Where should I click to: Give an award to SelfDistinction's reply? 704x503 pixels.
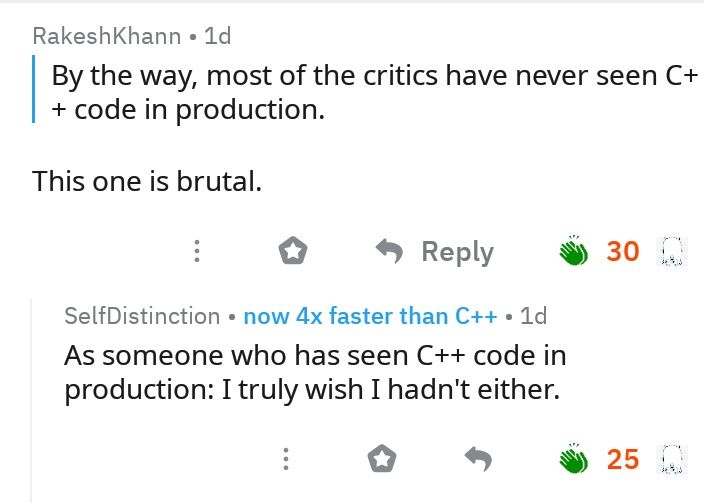pos(382,458)
